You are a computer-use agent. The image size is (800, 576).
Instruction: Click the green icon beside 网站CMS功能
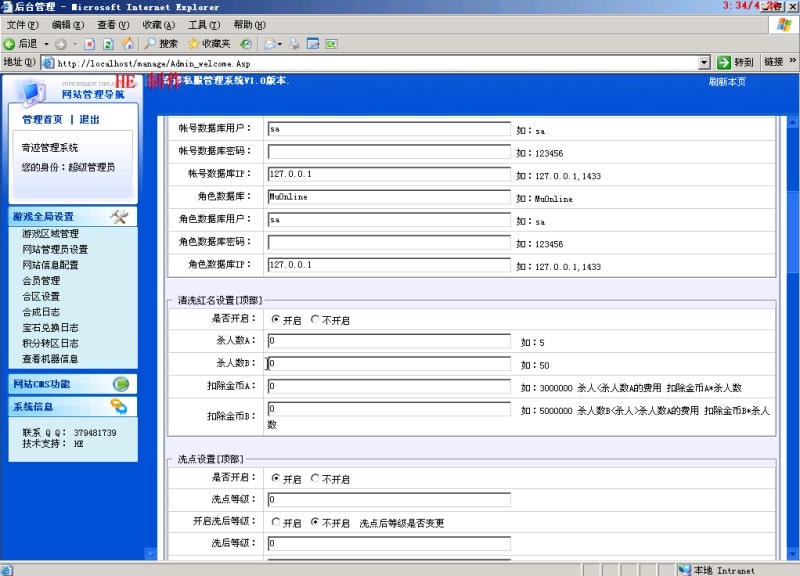120,384
